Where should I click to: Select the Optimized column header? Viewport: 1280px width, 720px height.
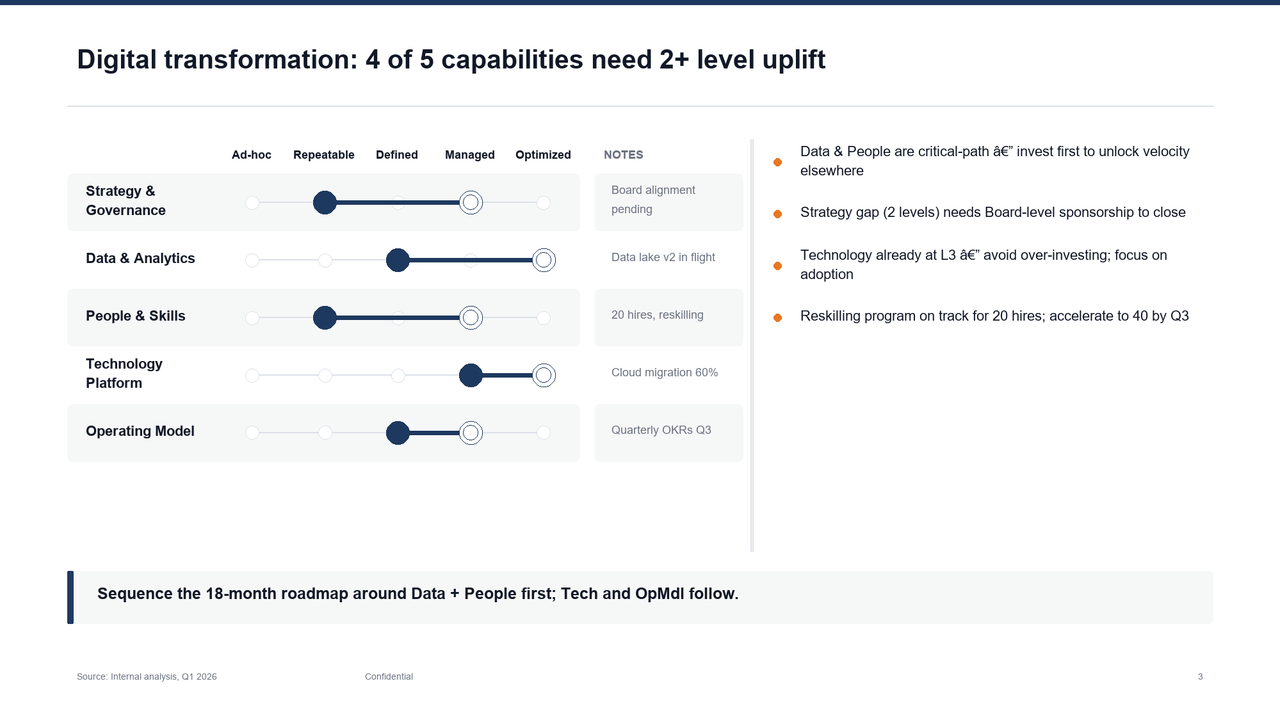(543, 155)
